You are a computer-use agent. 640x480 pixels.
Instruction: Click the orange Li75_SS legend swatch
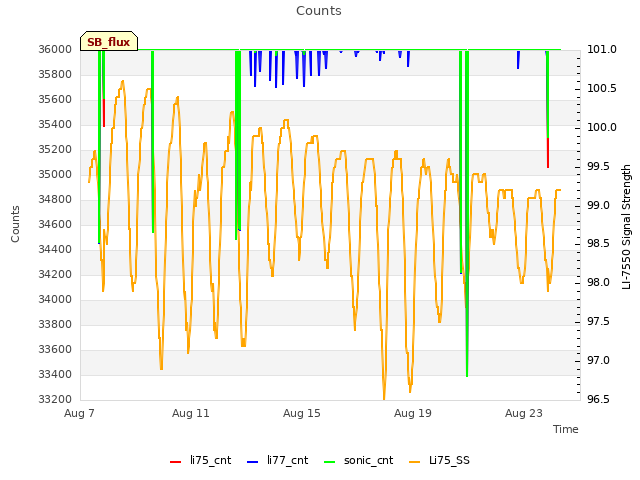414,462
